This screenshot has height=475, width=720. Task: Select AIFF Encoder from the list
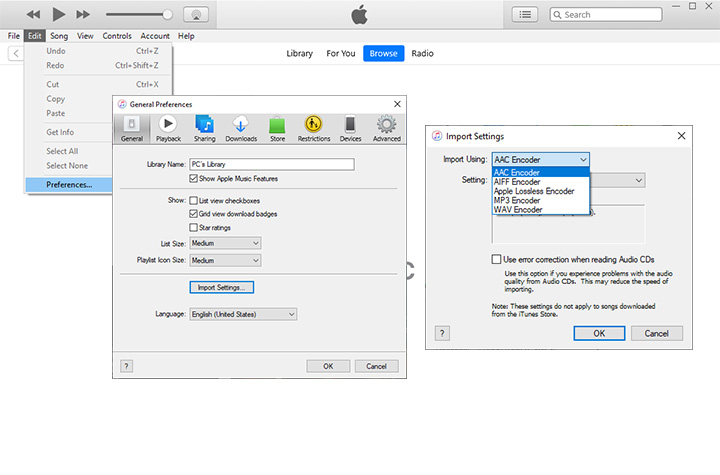click(540, 182)
